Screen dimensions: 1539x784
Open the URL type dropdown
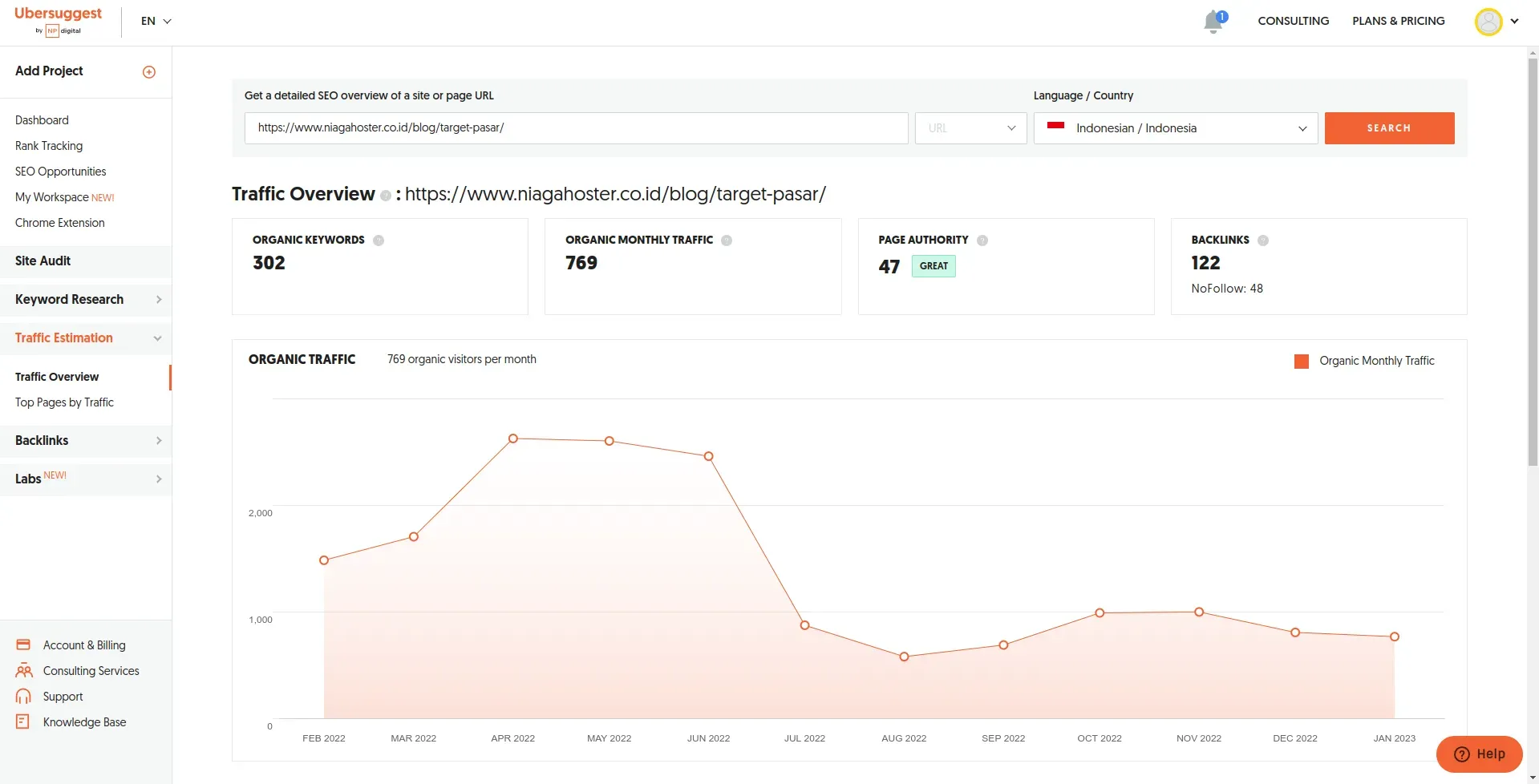(x=970, y=128)
